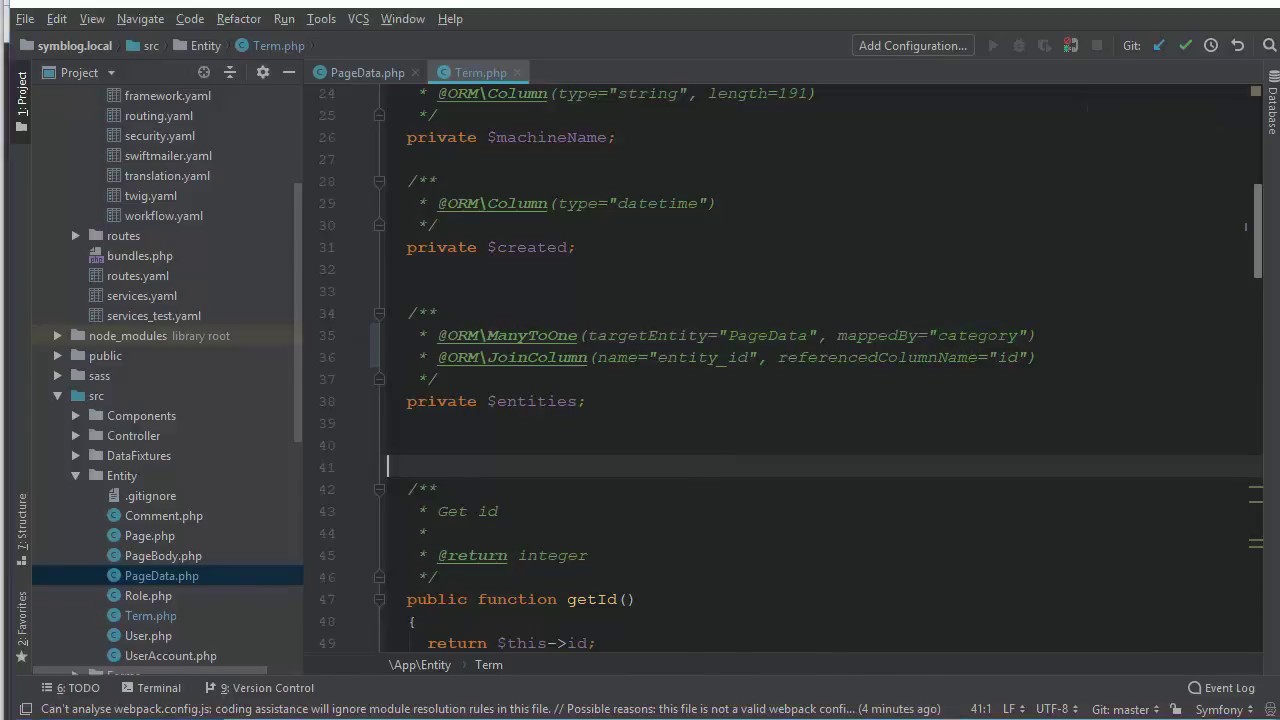Open Event Log in status bar
Viewport: 1280px width, 720px height.
1221,687
